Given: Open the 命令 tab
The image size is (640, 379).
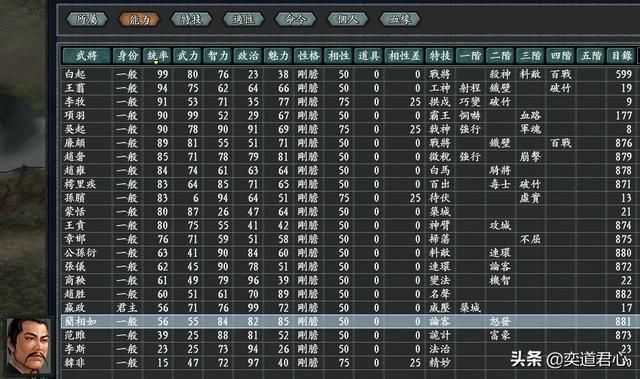Looking at the screenshot, I should [x=296, y=19].
